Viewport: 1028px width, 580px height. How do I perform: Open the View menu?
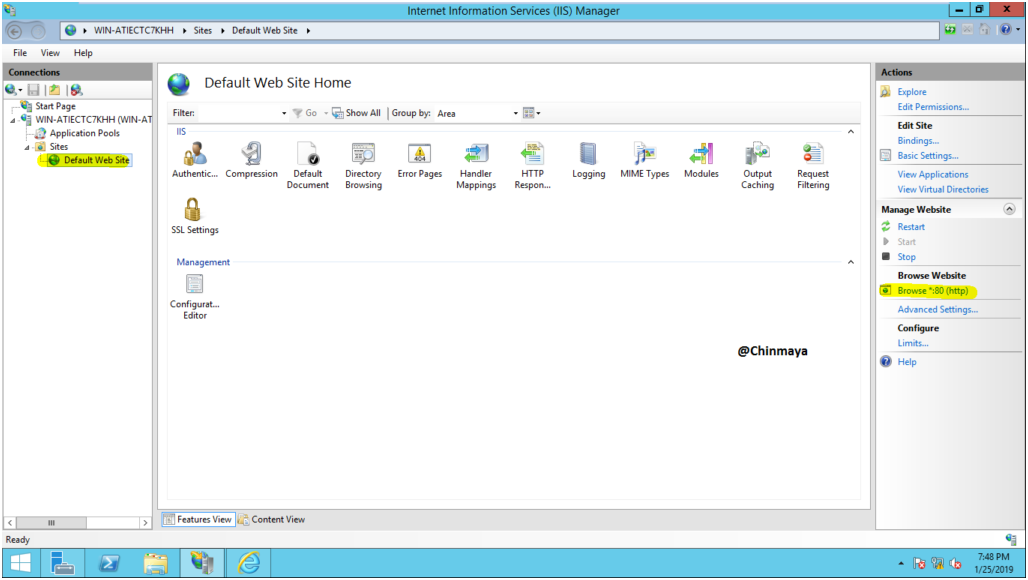click(x=50, y=53)
